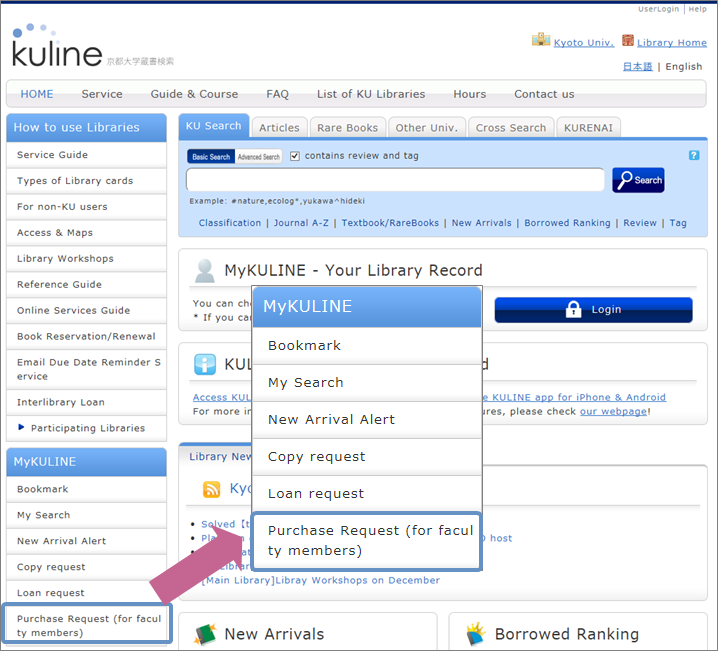Select Basic Search mode
This screenshot has width=718, height=651.
point(211,157)
